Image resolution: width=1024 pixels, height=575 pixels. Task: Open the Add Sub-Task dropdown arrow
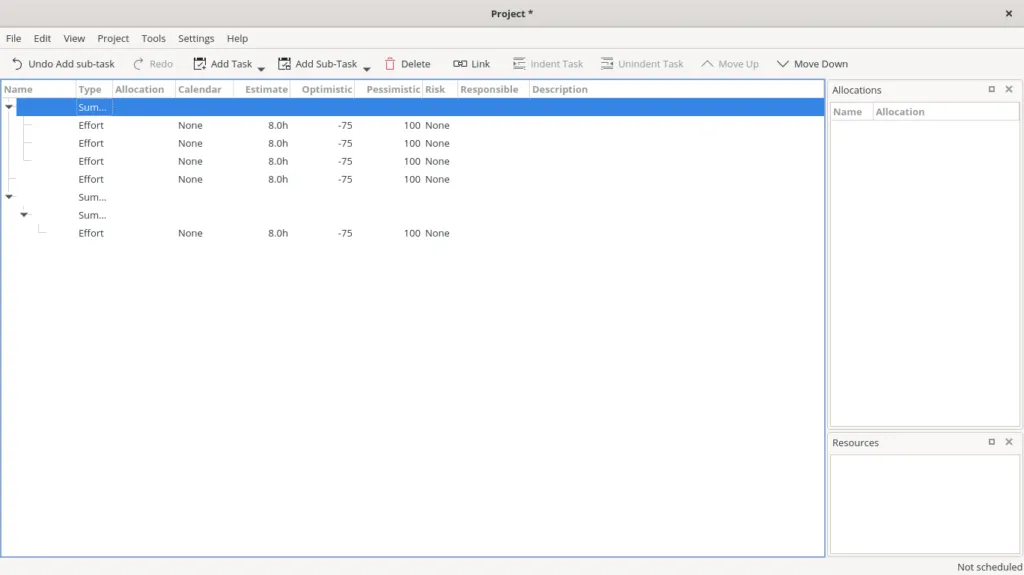point(366,69)
